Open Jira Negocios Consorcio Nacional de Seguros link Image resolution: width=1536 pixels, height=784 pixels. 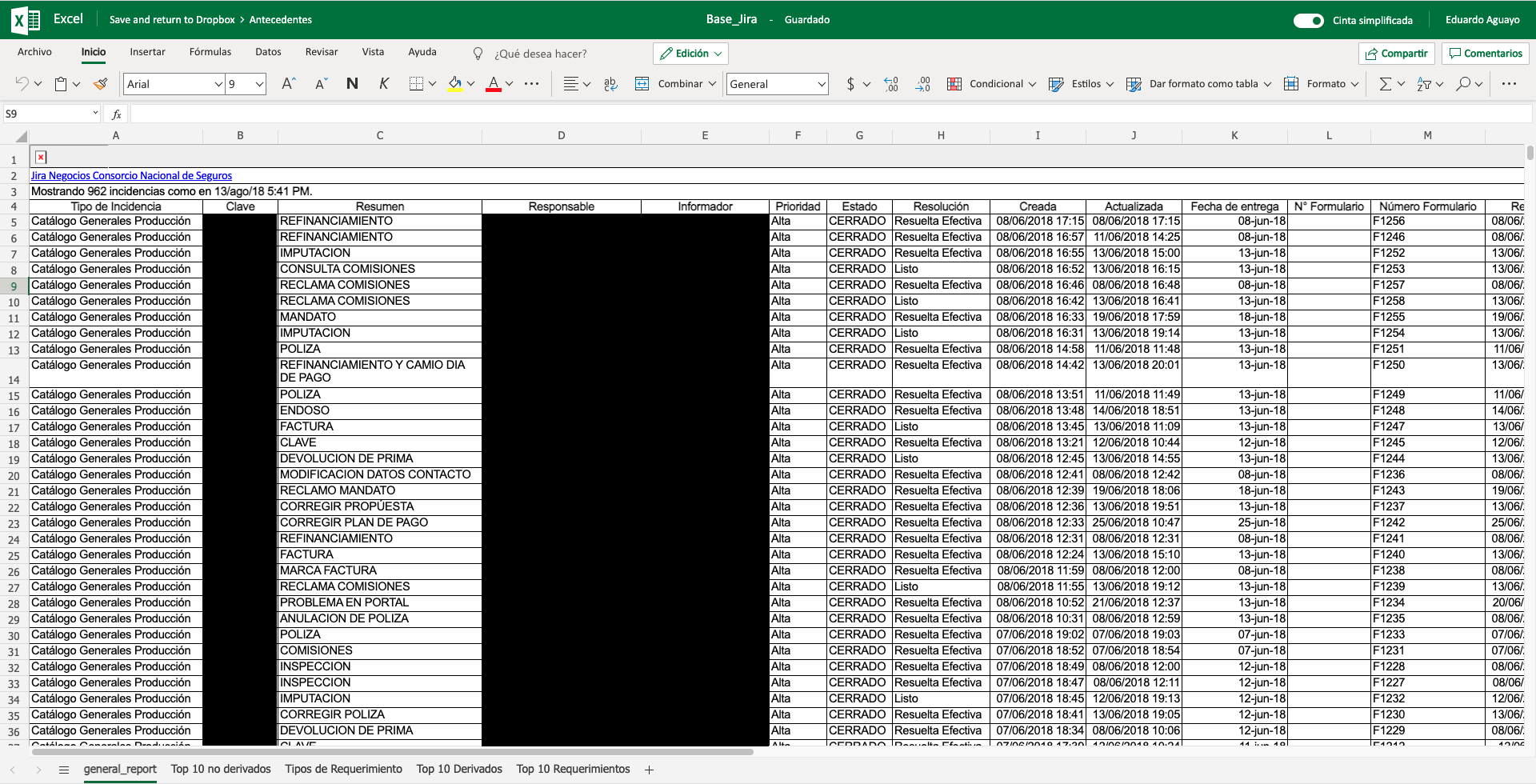click(131, 176)
